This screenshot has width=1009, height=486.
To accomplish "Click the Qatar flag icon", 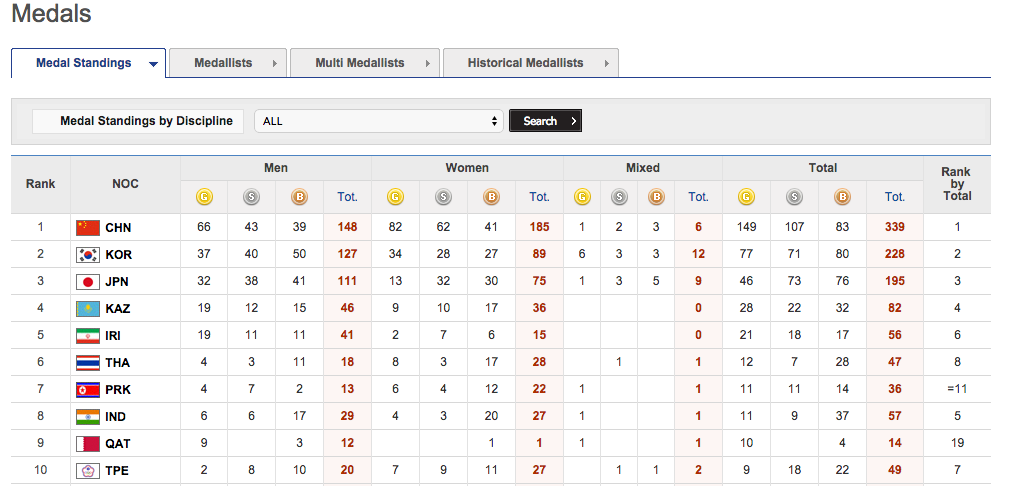I will point(88,443).
